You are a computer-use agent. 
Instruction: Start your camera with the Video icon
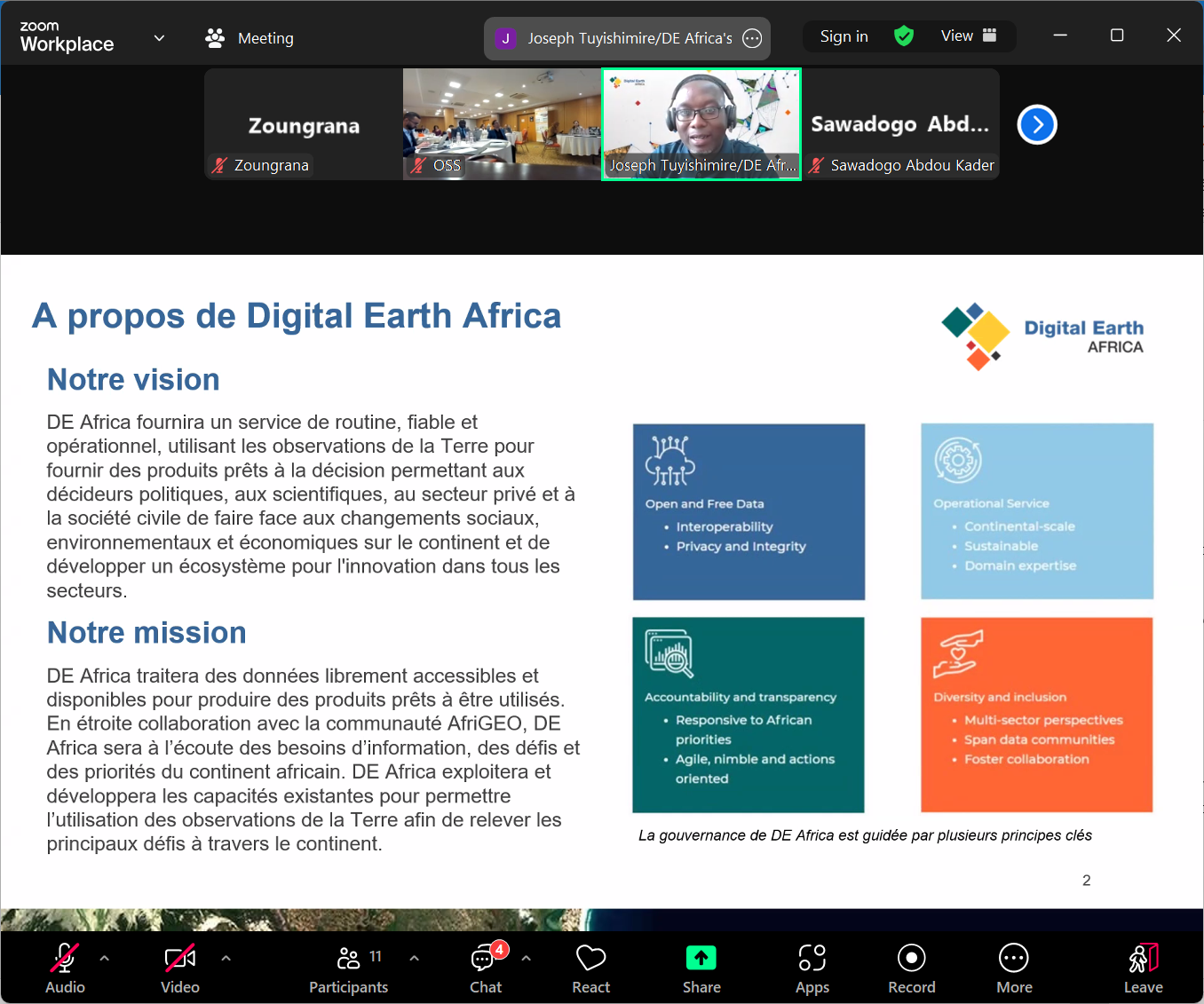pos(179,959)
